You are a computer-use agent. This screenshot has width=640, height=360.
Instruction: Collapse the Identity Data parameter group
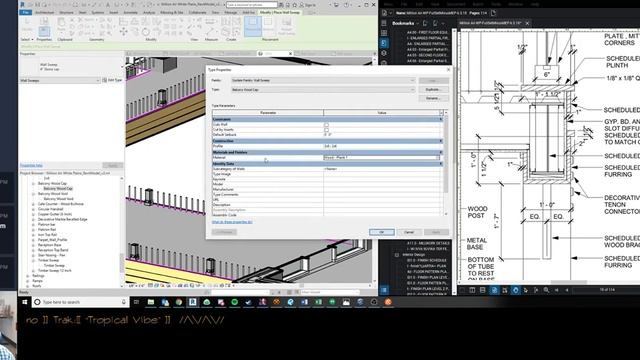tap(441, 164)
